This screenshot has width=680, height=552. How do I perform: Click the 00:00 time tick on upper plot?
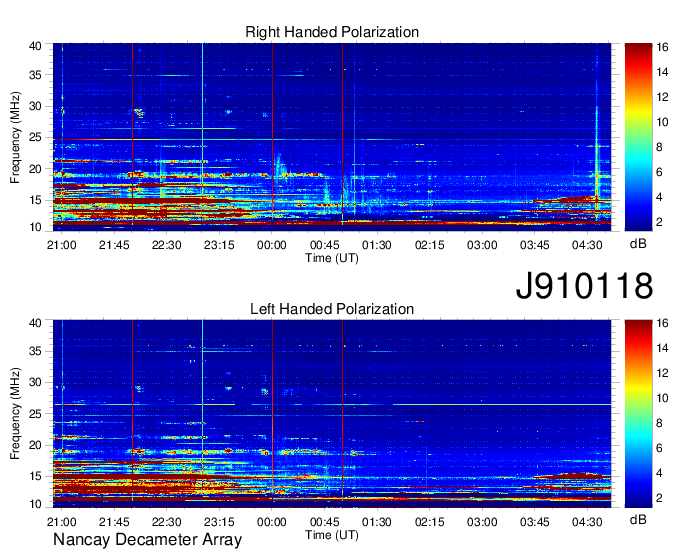coord(271,245)
